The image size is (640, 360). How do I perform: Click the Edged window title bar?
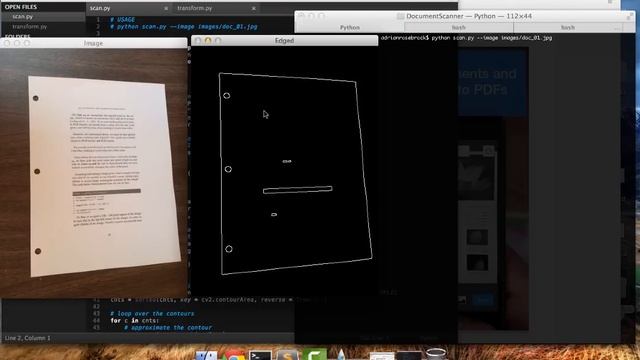[284, 40]
